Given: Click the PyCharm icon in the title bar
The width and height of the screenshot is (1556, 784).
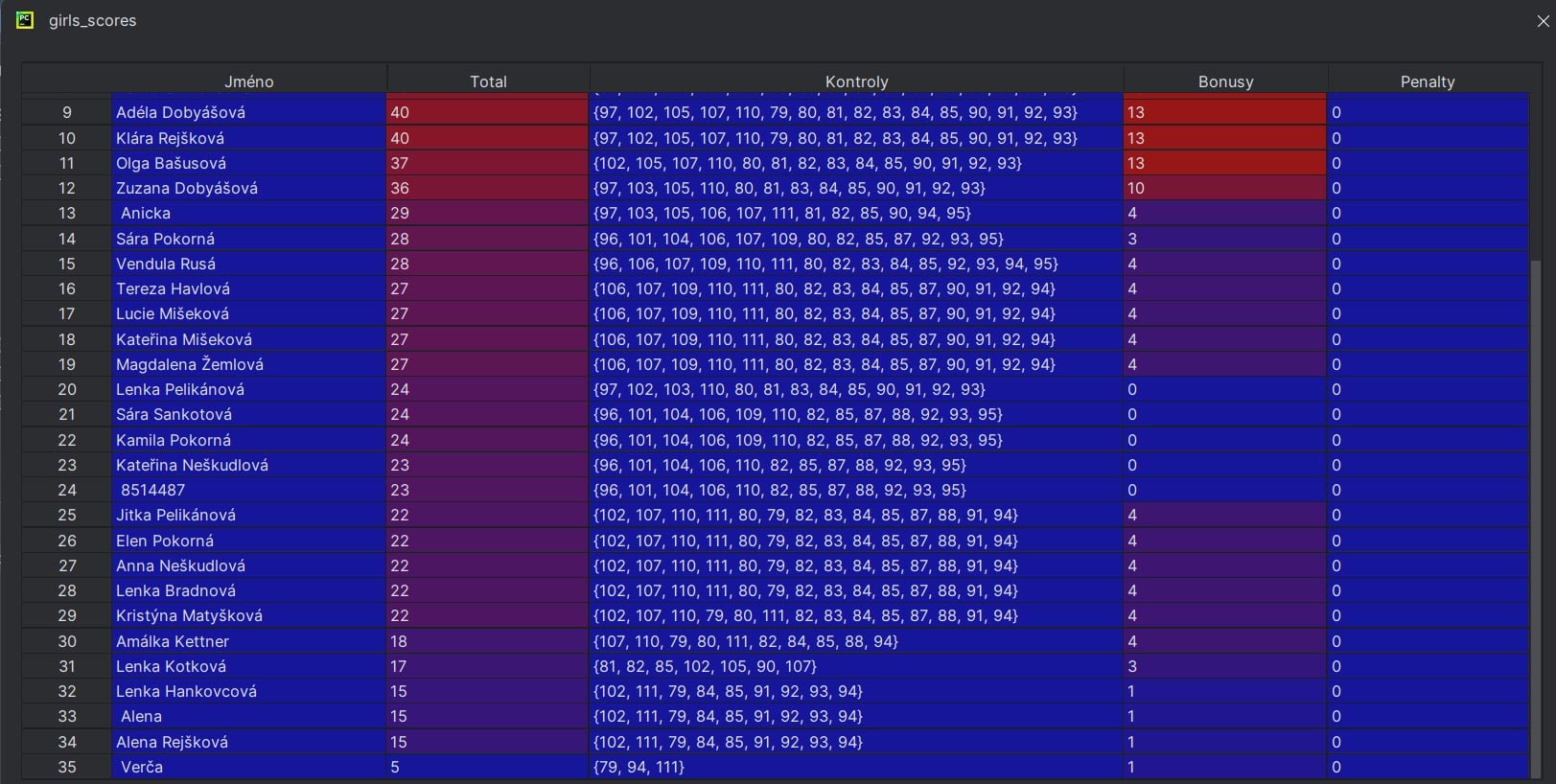Looking at the screenshot, I should [25, 20].
